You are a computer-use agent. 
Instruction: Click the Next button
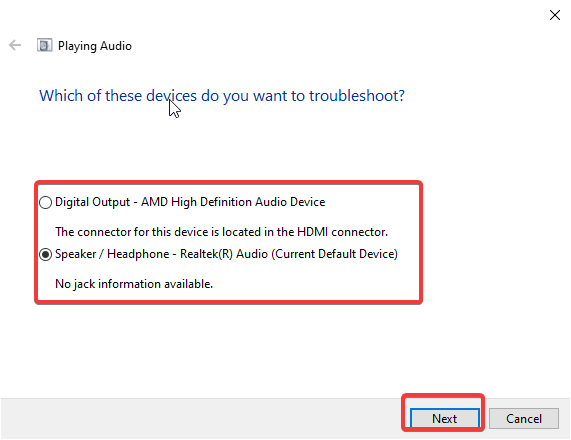(x=445, y=418)
